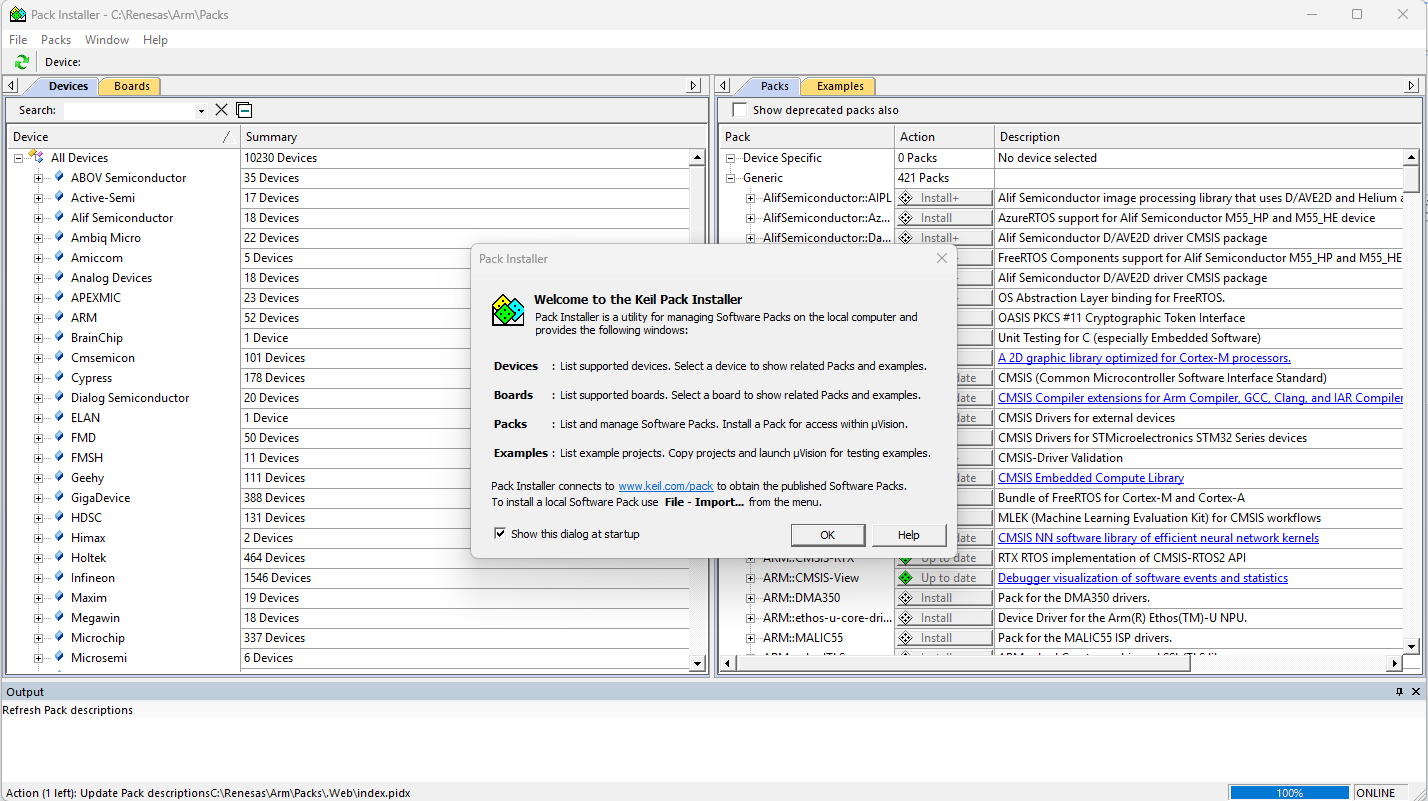Click Install+ icon for AlifSemiconductor::AIPL pack
This screenshot has height=801, width=1428.
coord(906,198)
